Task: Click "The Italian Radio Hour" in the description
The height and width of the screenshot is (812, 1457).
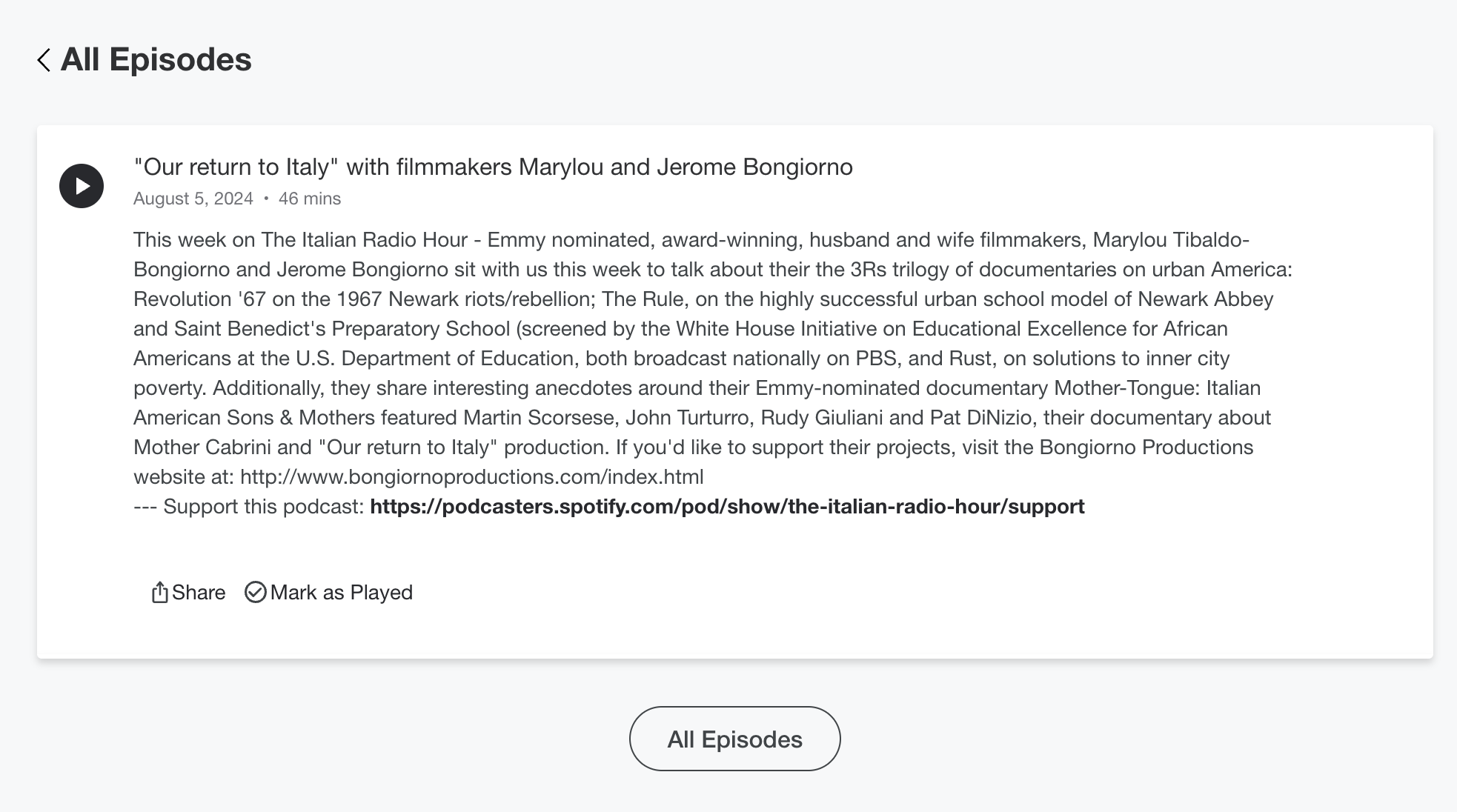Action: tap(365, 240)
